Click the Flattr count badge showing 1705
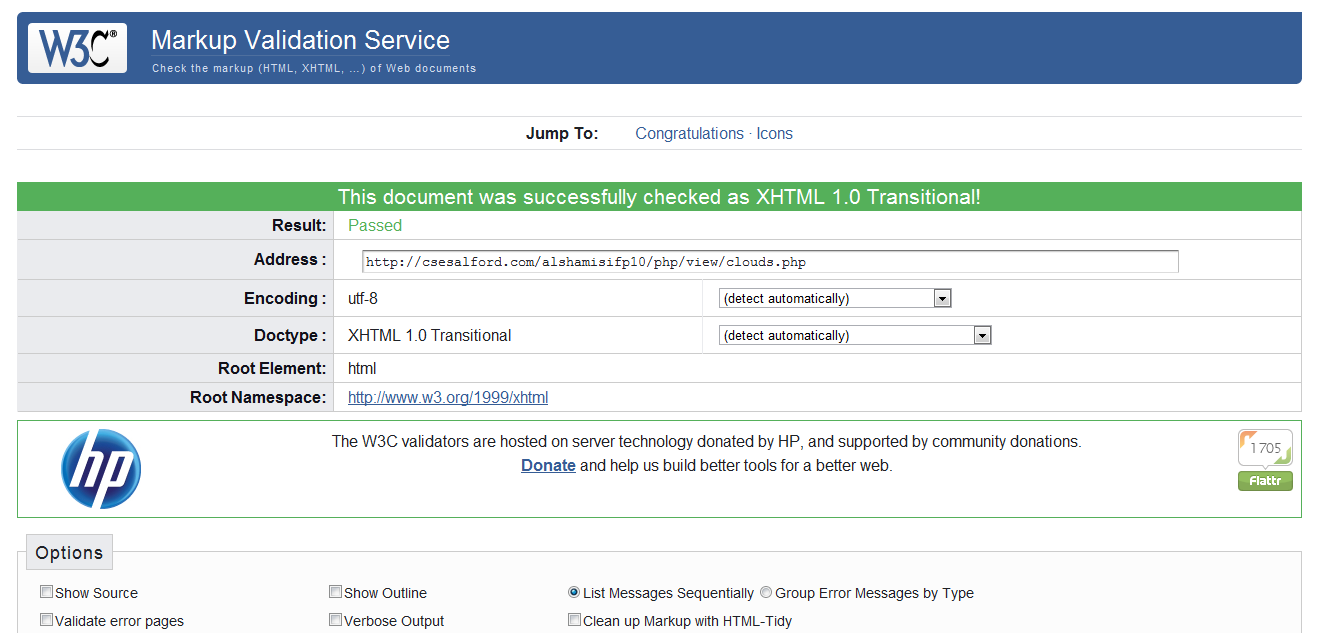1321x633 pixels. click(x=1265, y=448)
